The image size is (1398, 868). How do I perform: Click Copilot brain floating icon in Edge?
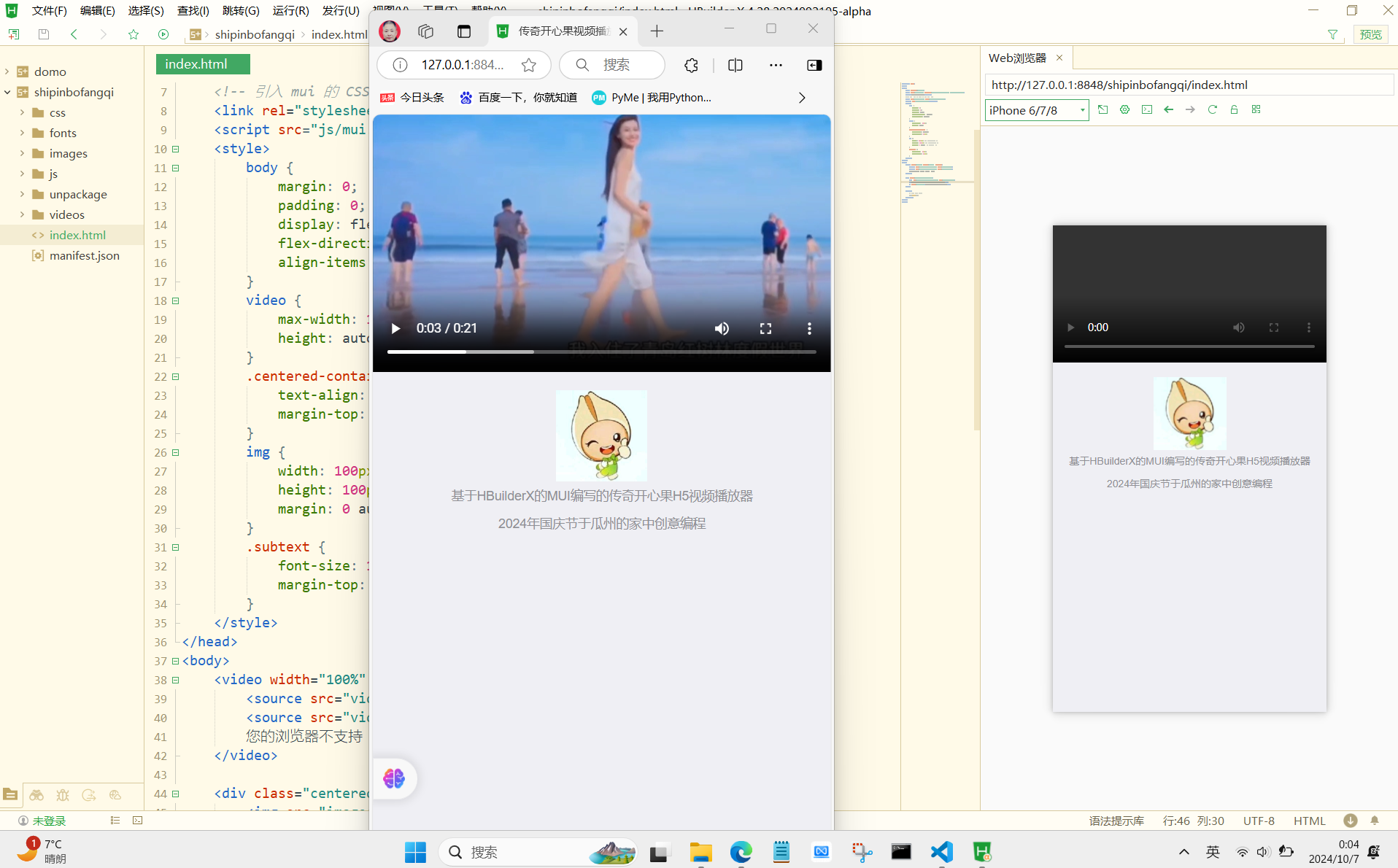coord(394,778)
